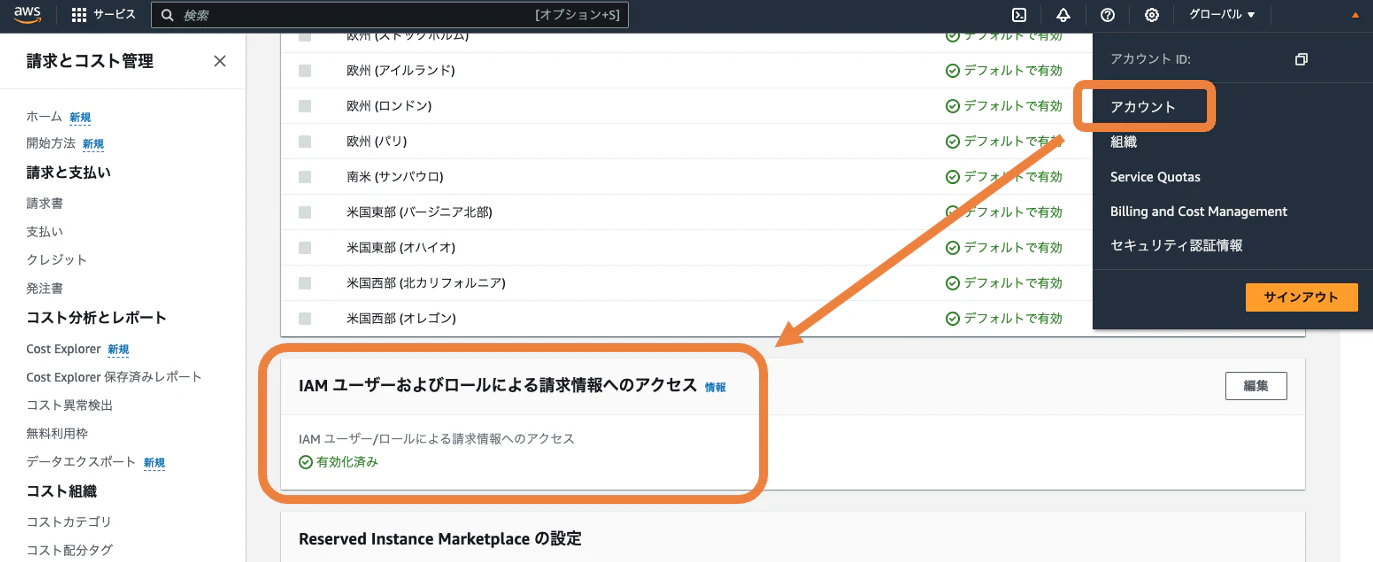Open the help question mark icon
Screen dimensions: 1373x562
(x=1107, y=15)
